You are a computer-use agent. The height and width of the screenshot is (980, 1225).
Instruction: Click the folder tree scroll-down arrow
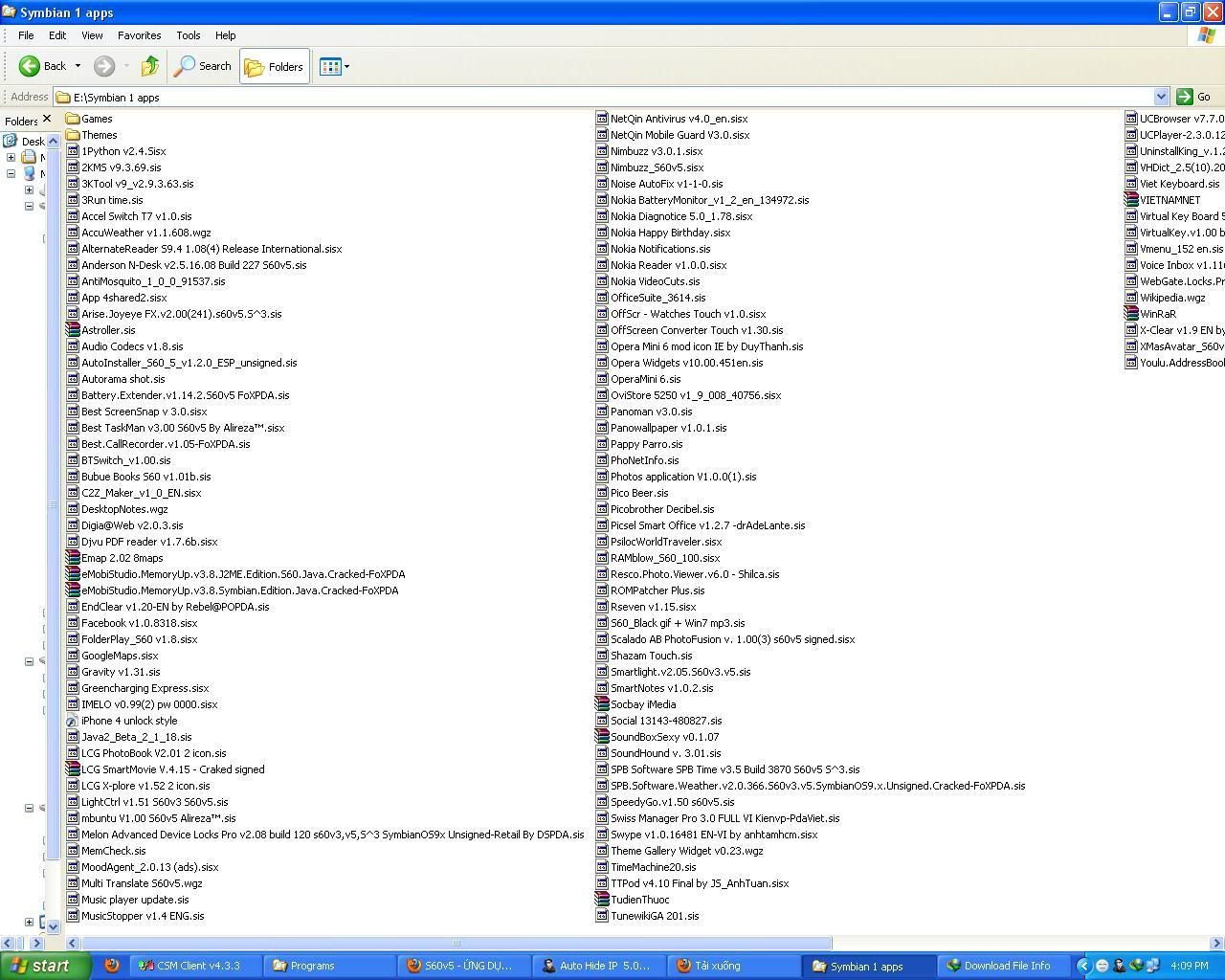(x=54, y=926)
